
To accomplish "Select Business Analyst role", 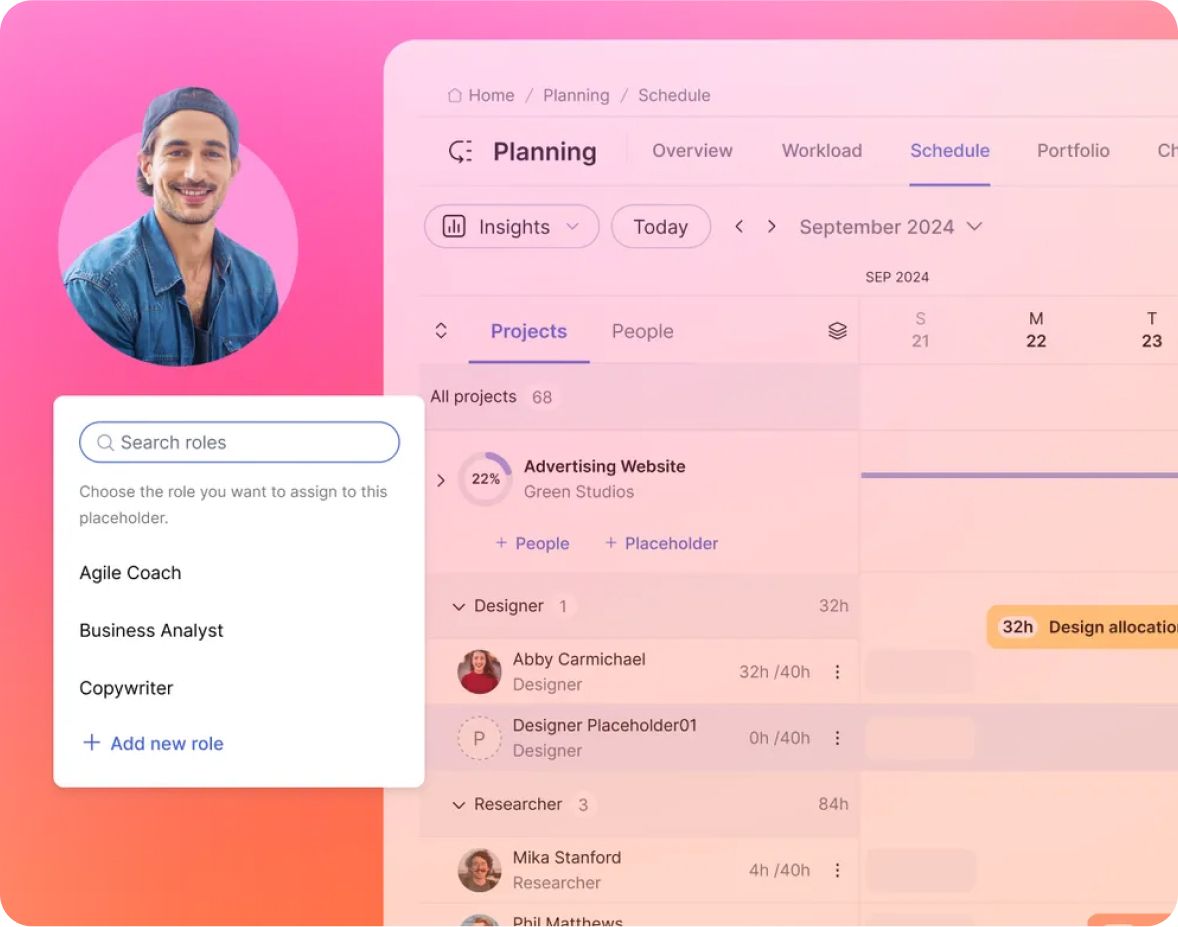I will 151,630.
